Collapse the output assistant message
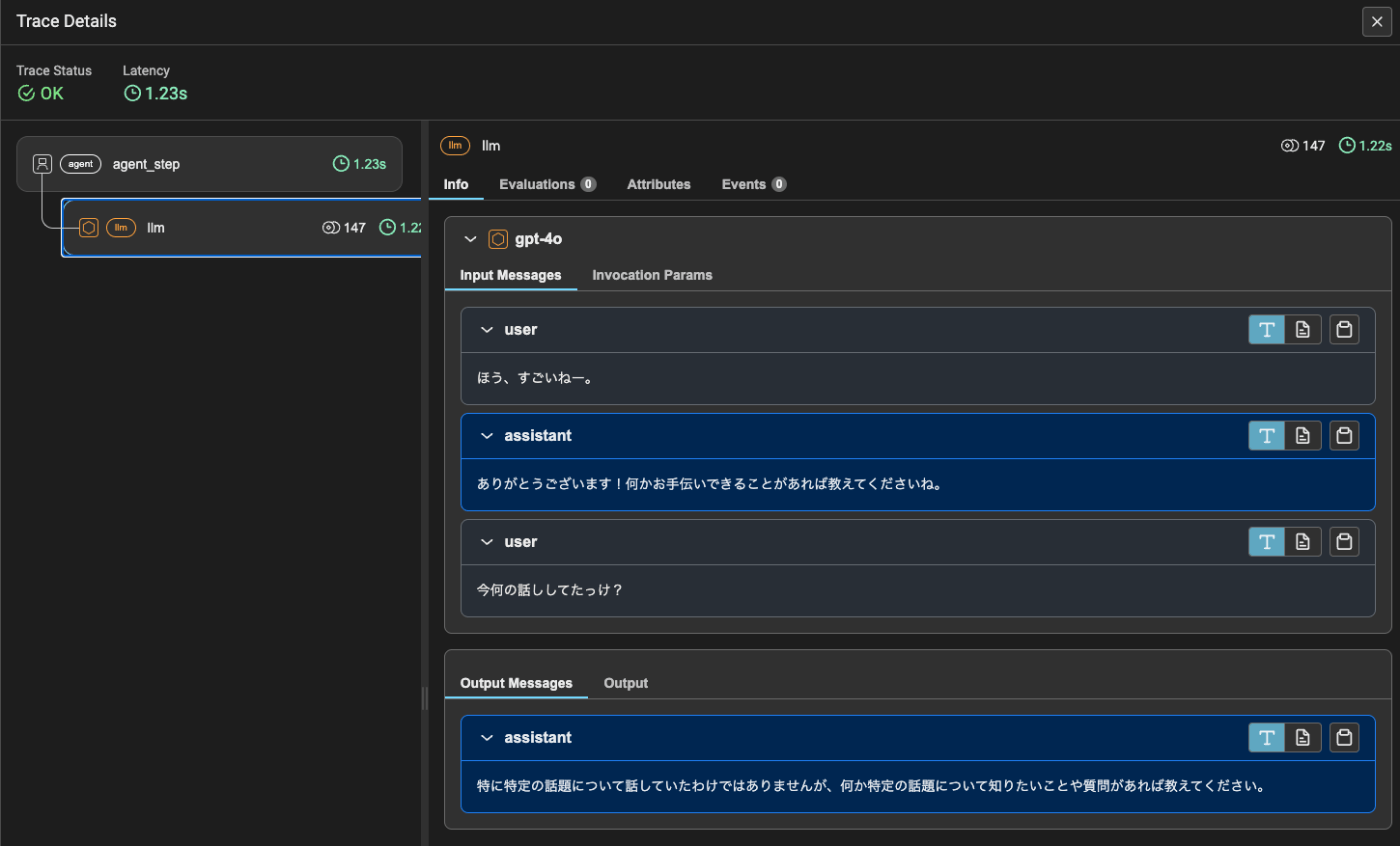 487,738
